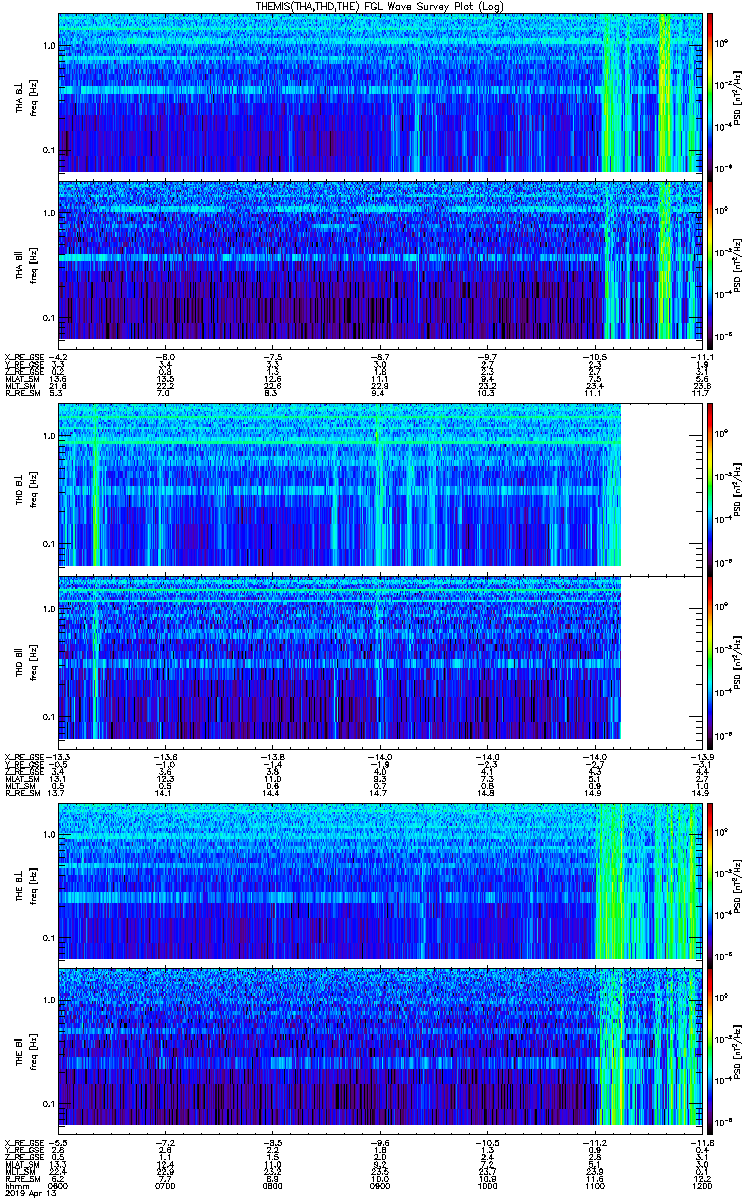Image resolution: width=750 pixels, height=1200 pixels.
Task: Click the "0.1" frequency tick on THE B∥
Action: (48, 1104)
